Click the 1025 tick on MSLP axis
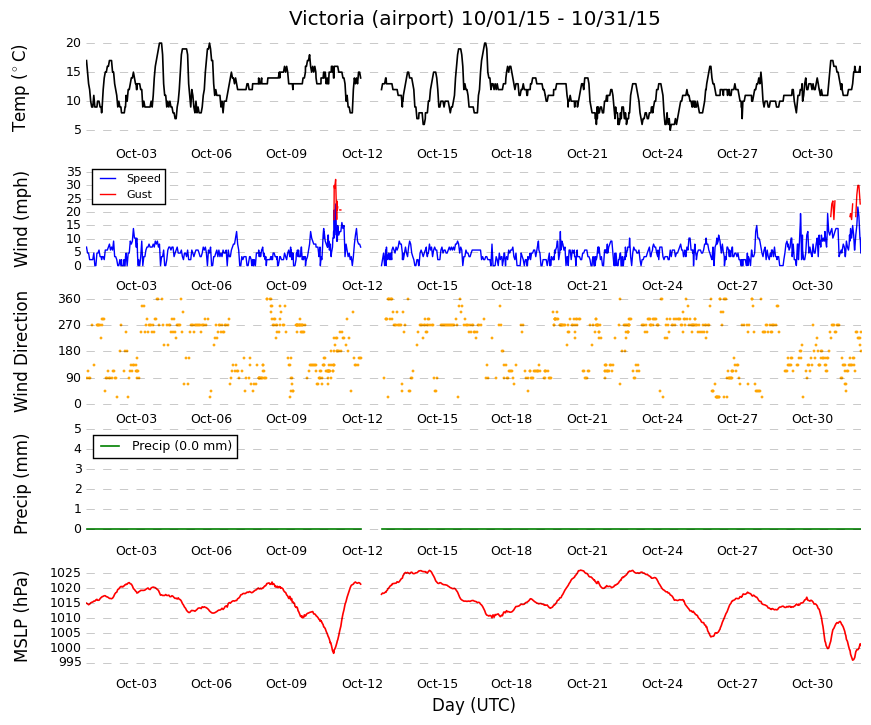 pyautogui.click(x=66, y=573)
